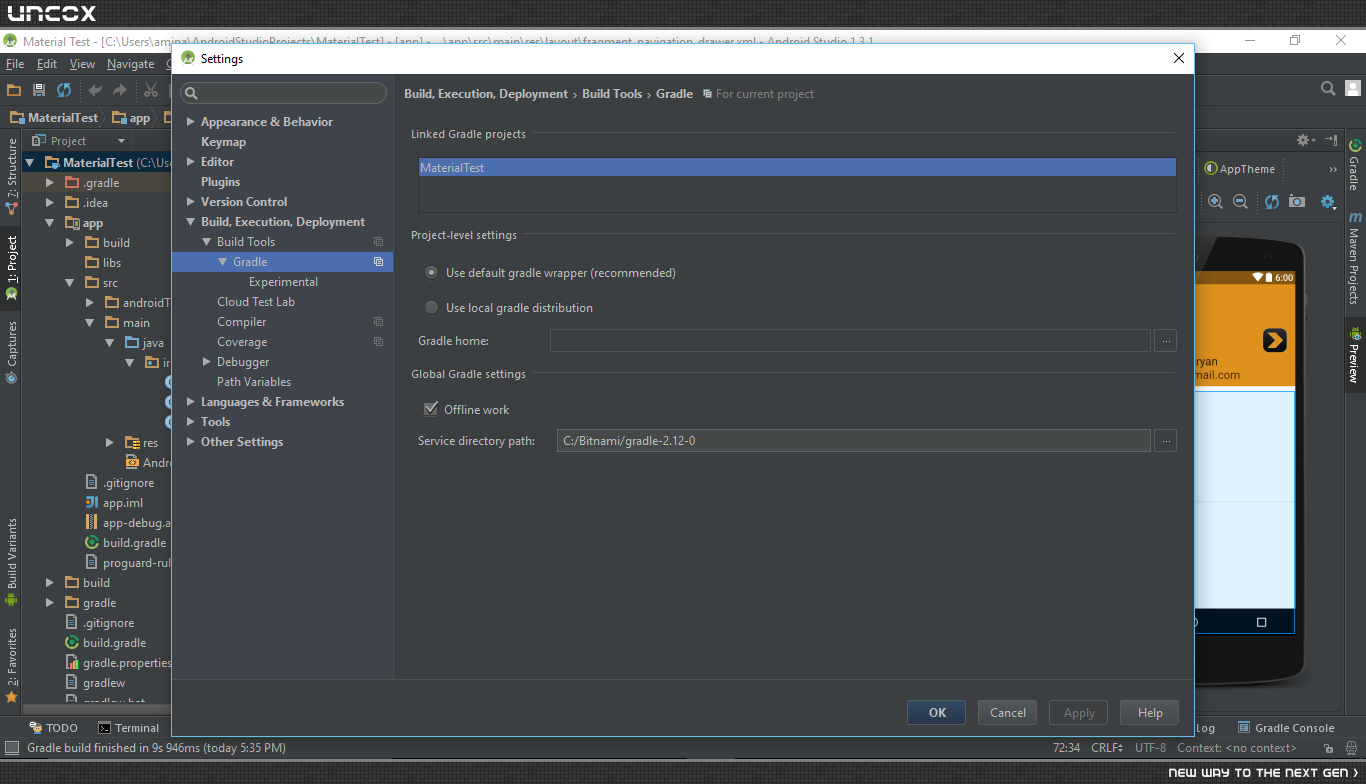
Task: Click the Redo arrow in main toolbar
Action: coord(120,90)
